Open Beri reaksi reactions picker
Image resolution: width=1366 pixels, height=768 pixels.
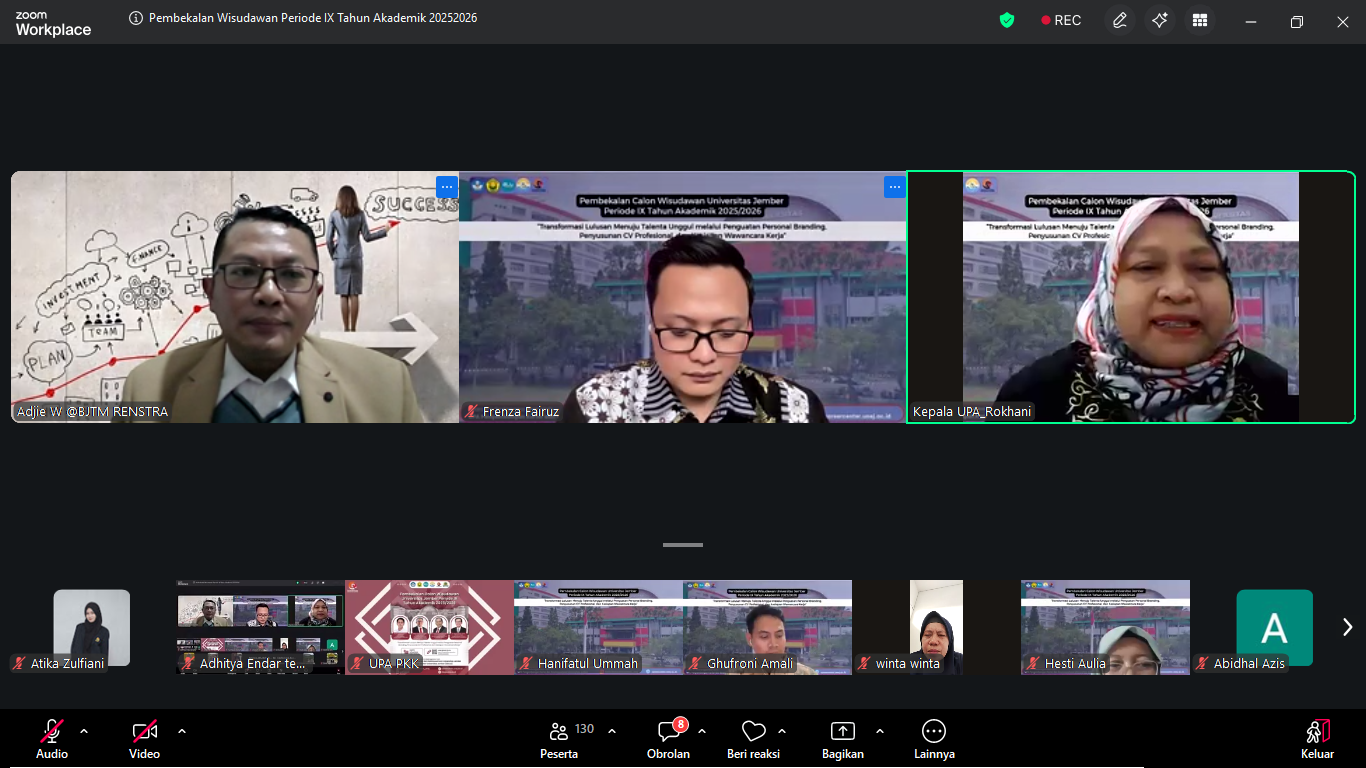point(753,738)
